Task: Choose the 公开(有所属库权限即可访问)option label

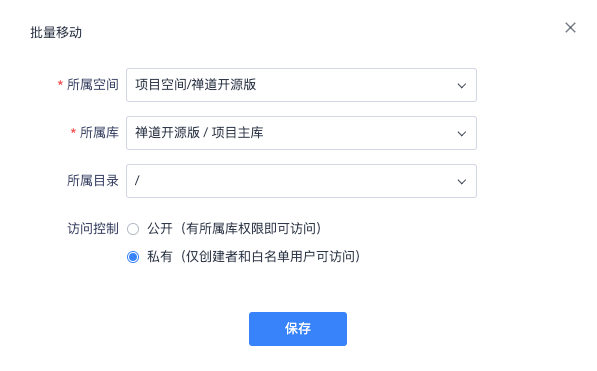Action: [235, 229]
